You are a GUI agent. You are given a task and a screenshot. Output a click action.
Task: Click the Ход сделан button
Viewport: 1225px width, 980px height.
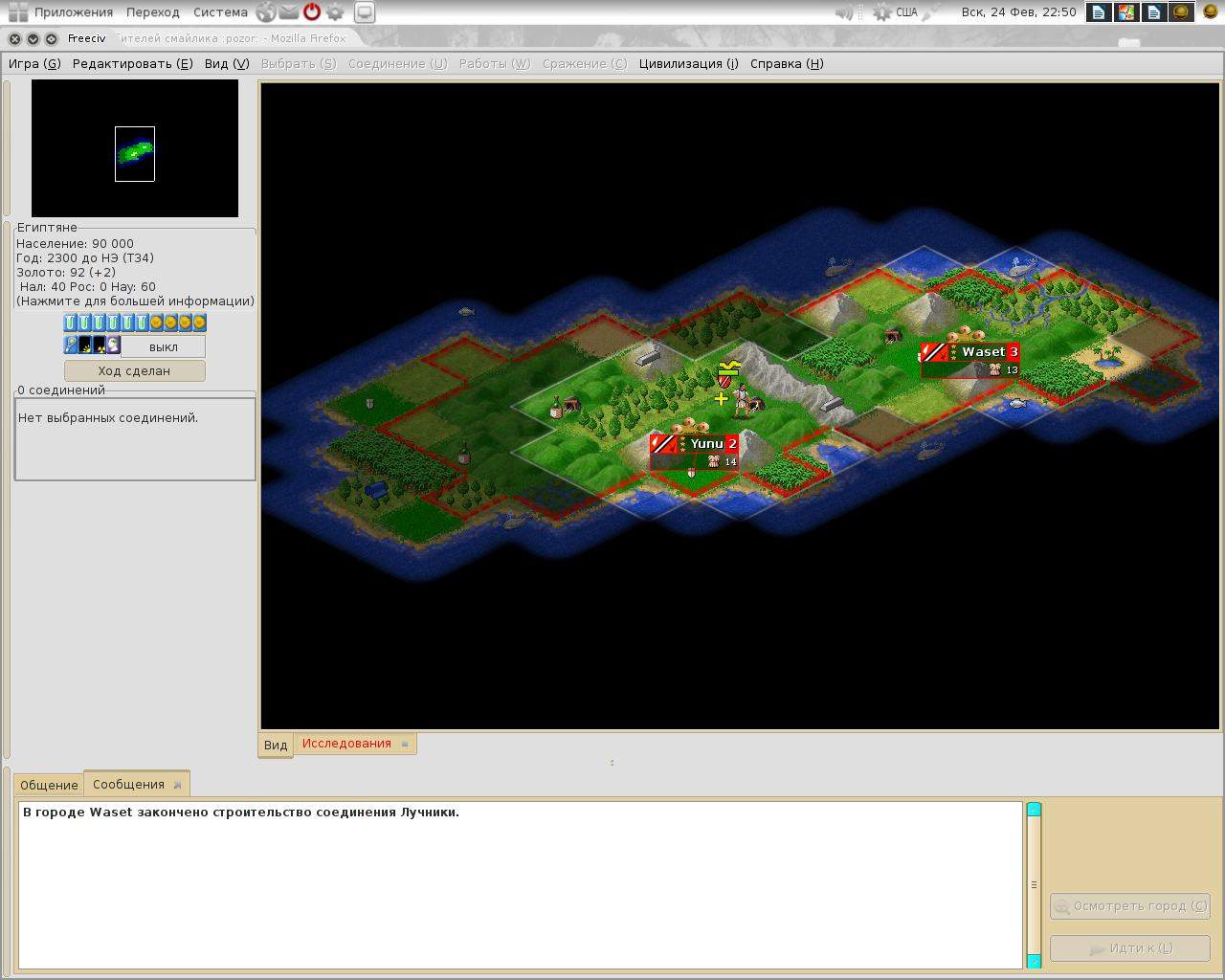[x=134, y=371]
